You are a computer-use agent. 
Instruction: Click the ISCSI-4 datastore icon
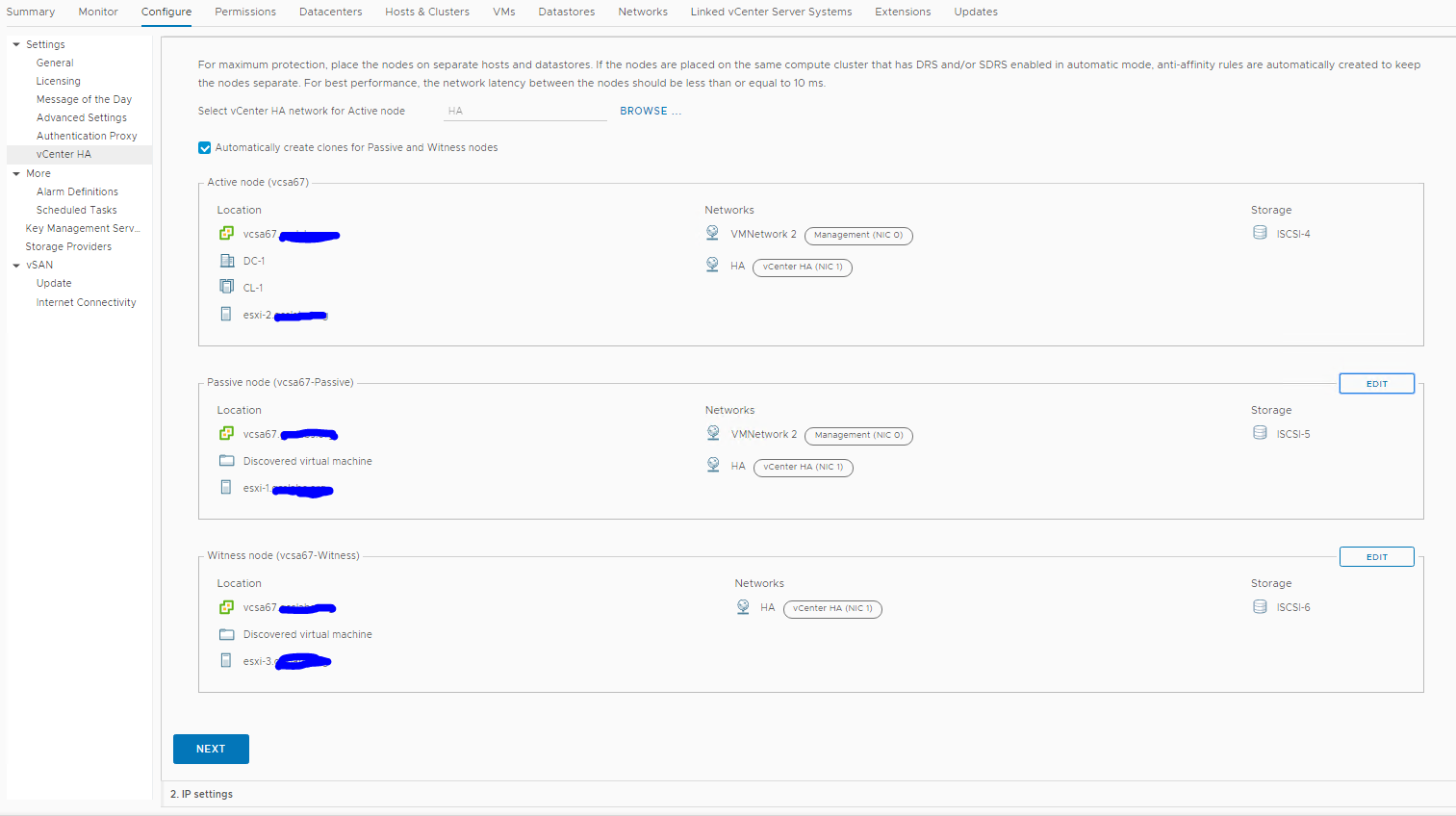pyautogui.click(x=1260, y=233)
